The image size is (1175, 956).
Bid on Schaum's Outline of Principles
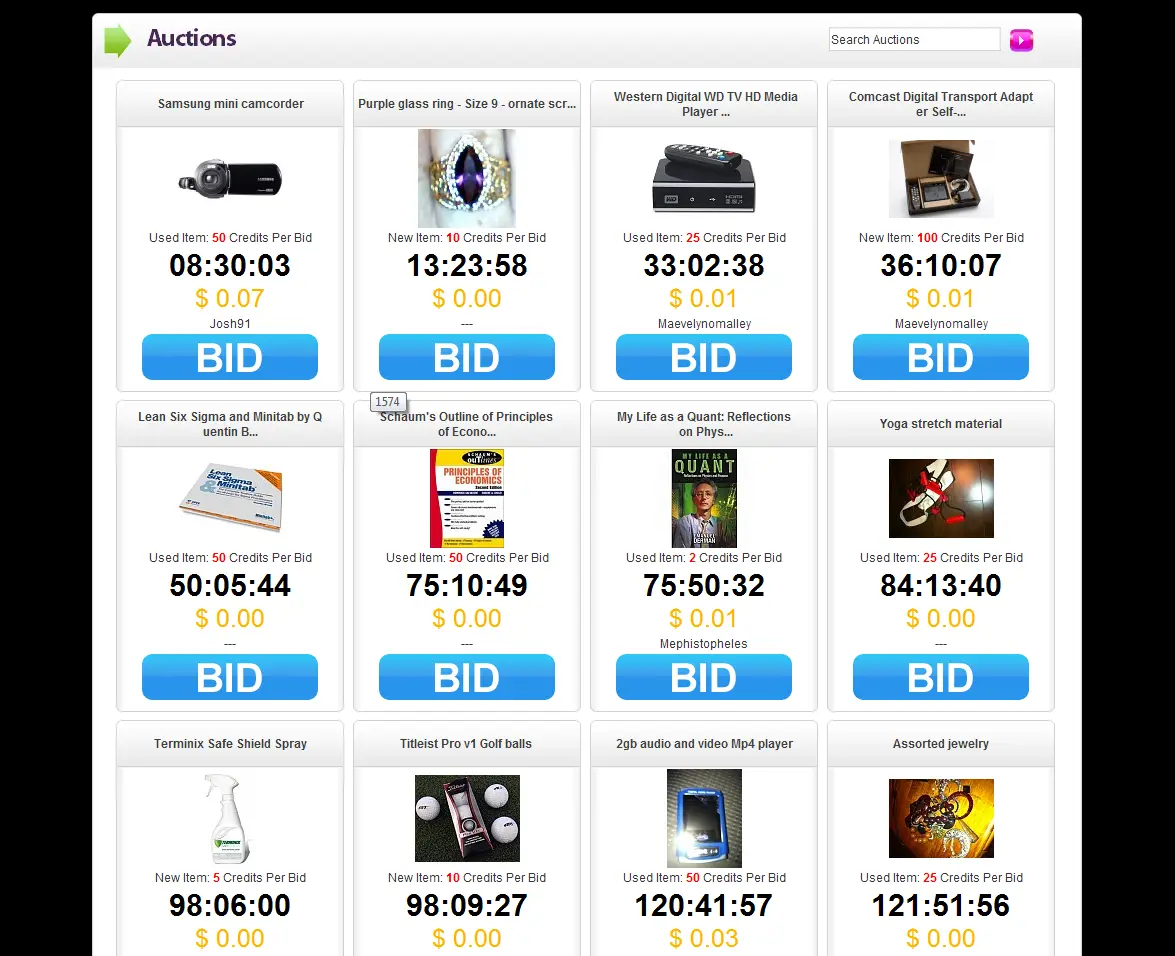pos(467,677)
